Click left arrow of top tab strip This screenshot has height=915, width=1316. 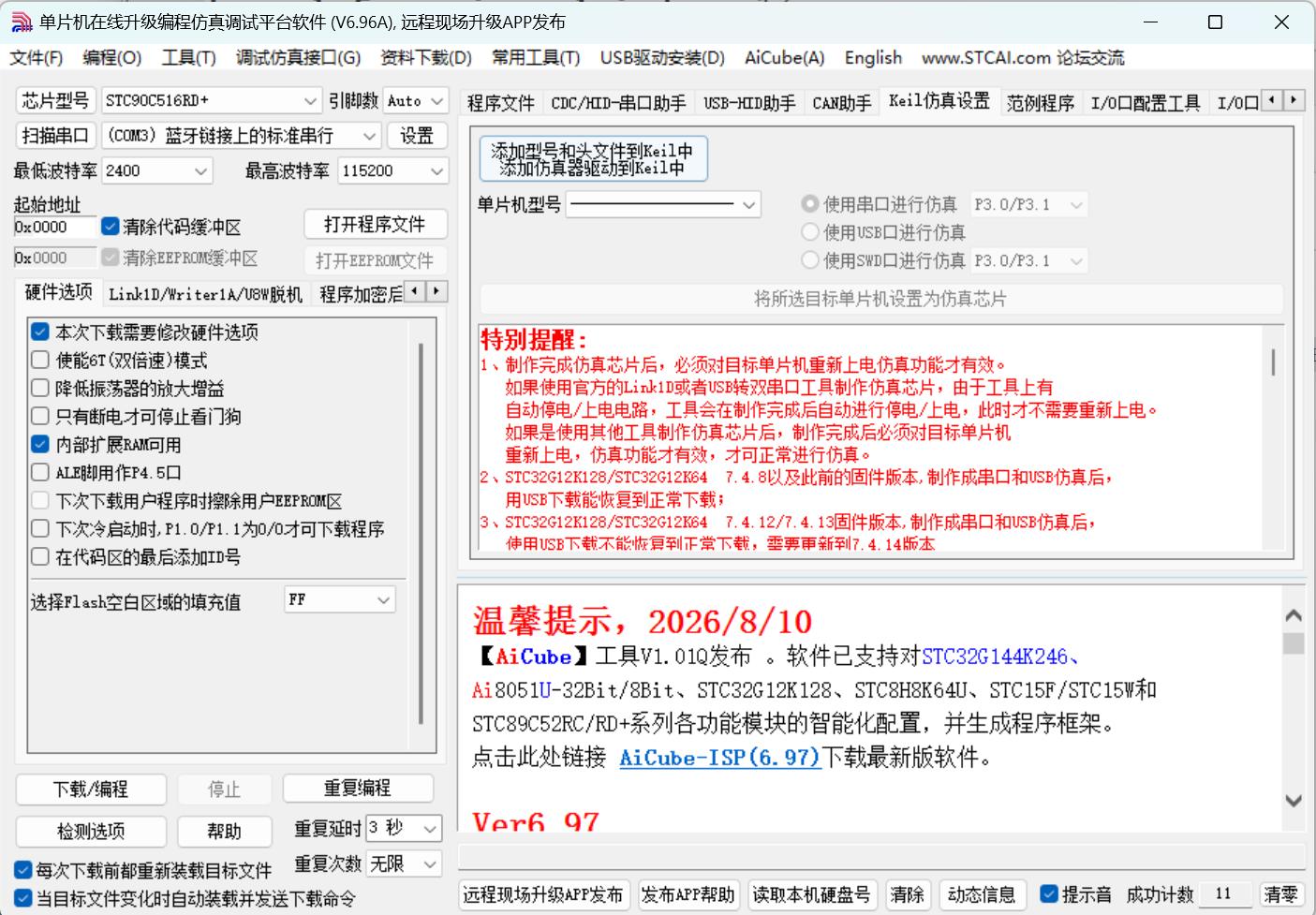[1271, 99]
